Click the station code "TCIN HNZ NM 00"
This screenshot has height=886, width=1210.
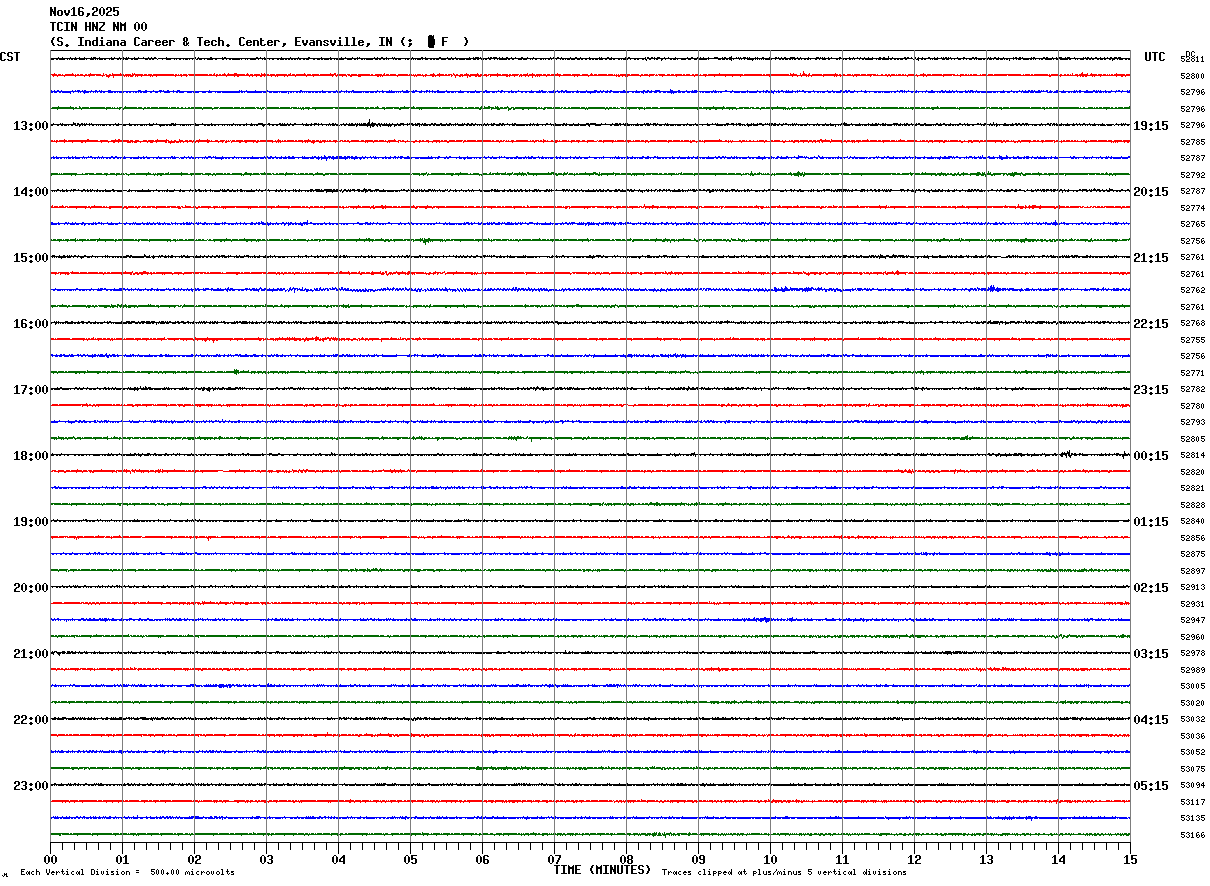click(x=98, y=27)
